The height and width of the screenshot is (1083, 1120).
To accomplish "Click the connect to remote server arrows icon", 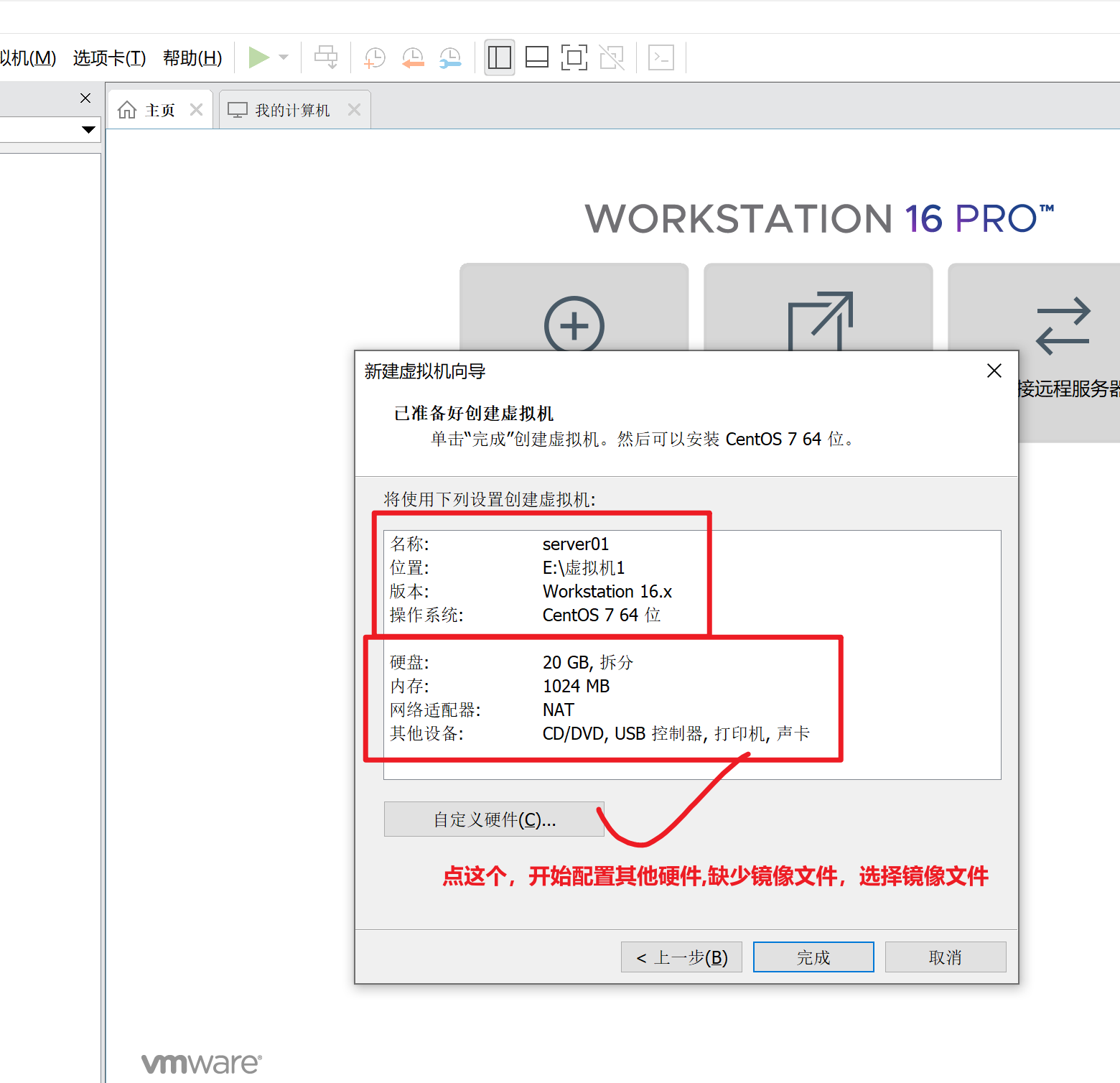I will (x=1063, y=326).
